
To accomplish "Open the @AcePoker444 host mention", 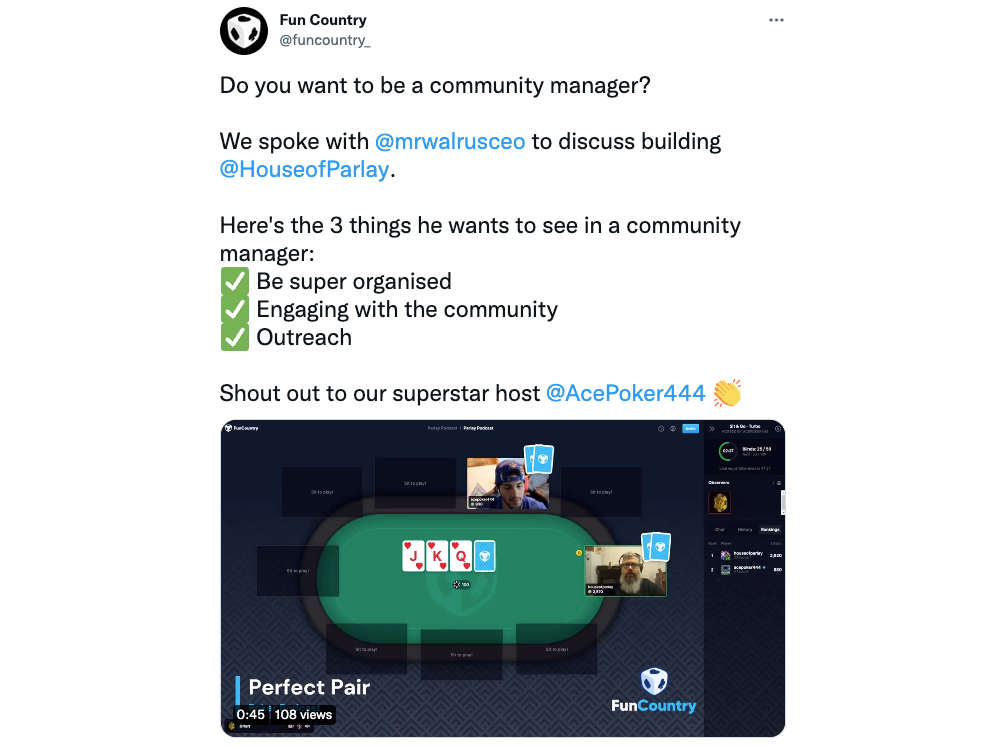I will point(626,393).
